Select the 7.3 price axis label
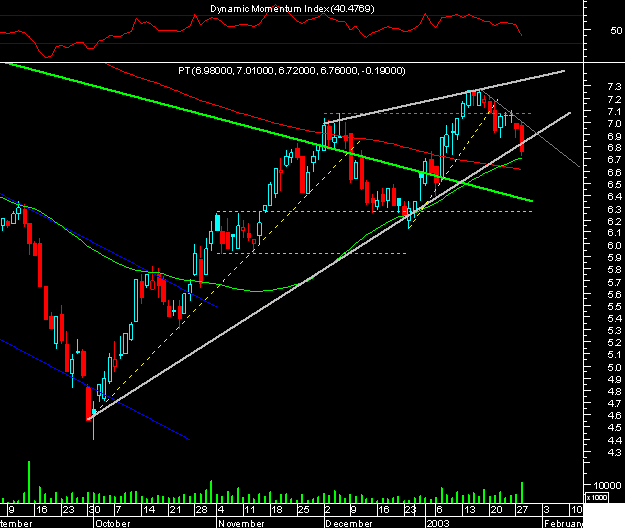The height and width of the screenshot is (528, 625). (614, 86)
